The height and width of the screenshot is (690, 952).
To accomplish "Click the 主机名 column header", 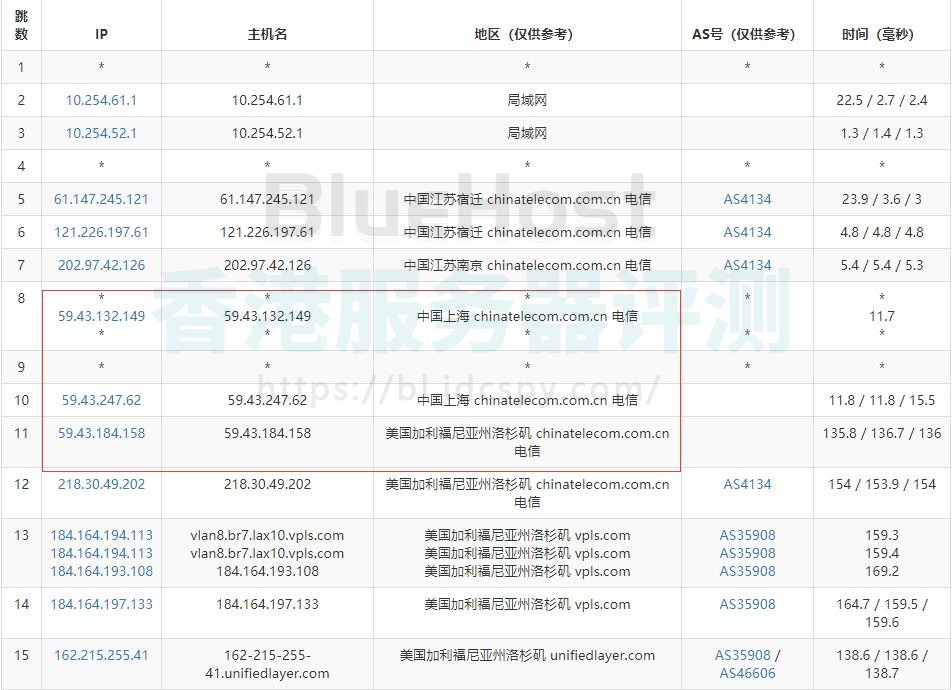I will (x=267, y=34).
